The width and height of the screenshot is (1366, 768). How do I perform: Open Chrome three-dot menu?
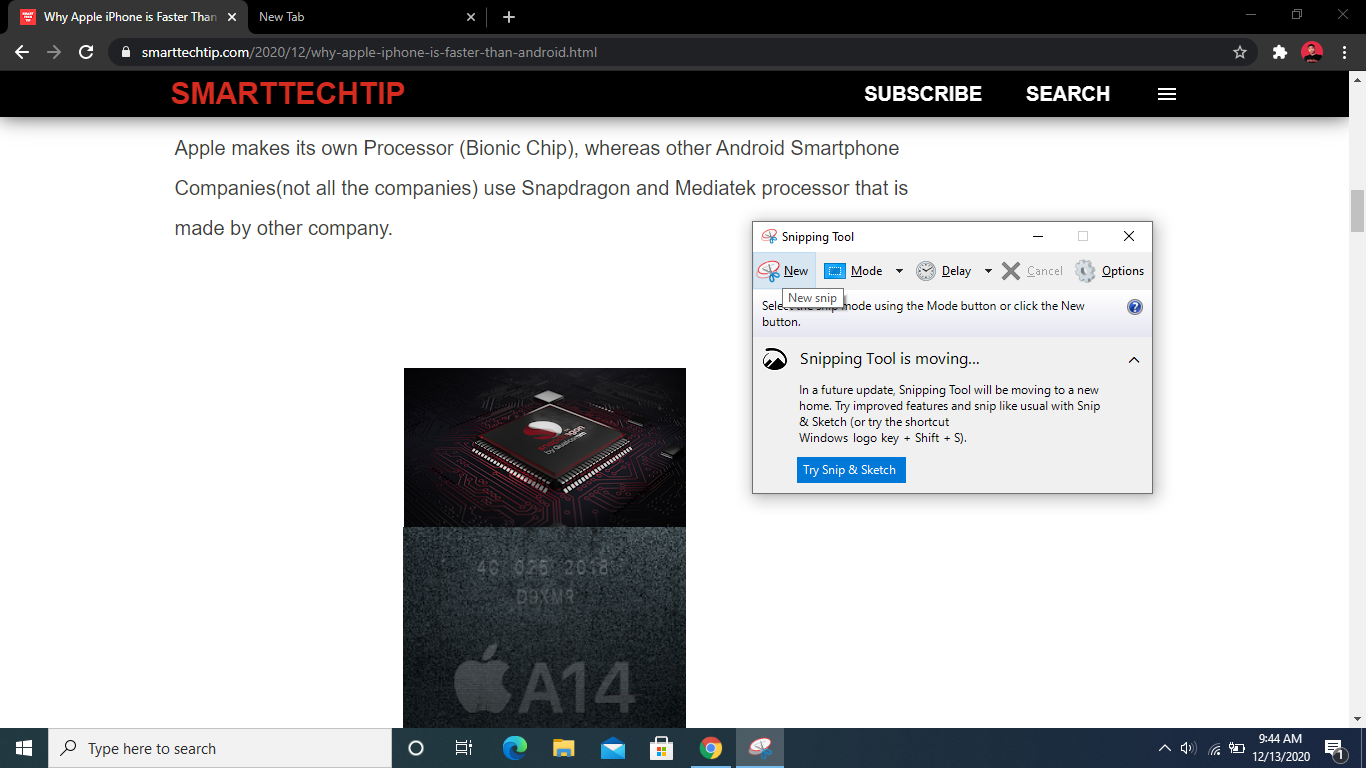pyautogui.click(x=1344, y=52)
